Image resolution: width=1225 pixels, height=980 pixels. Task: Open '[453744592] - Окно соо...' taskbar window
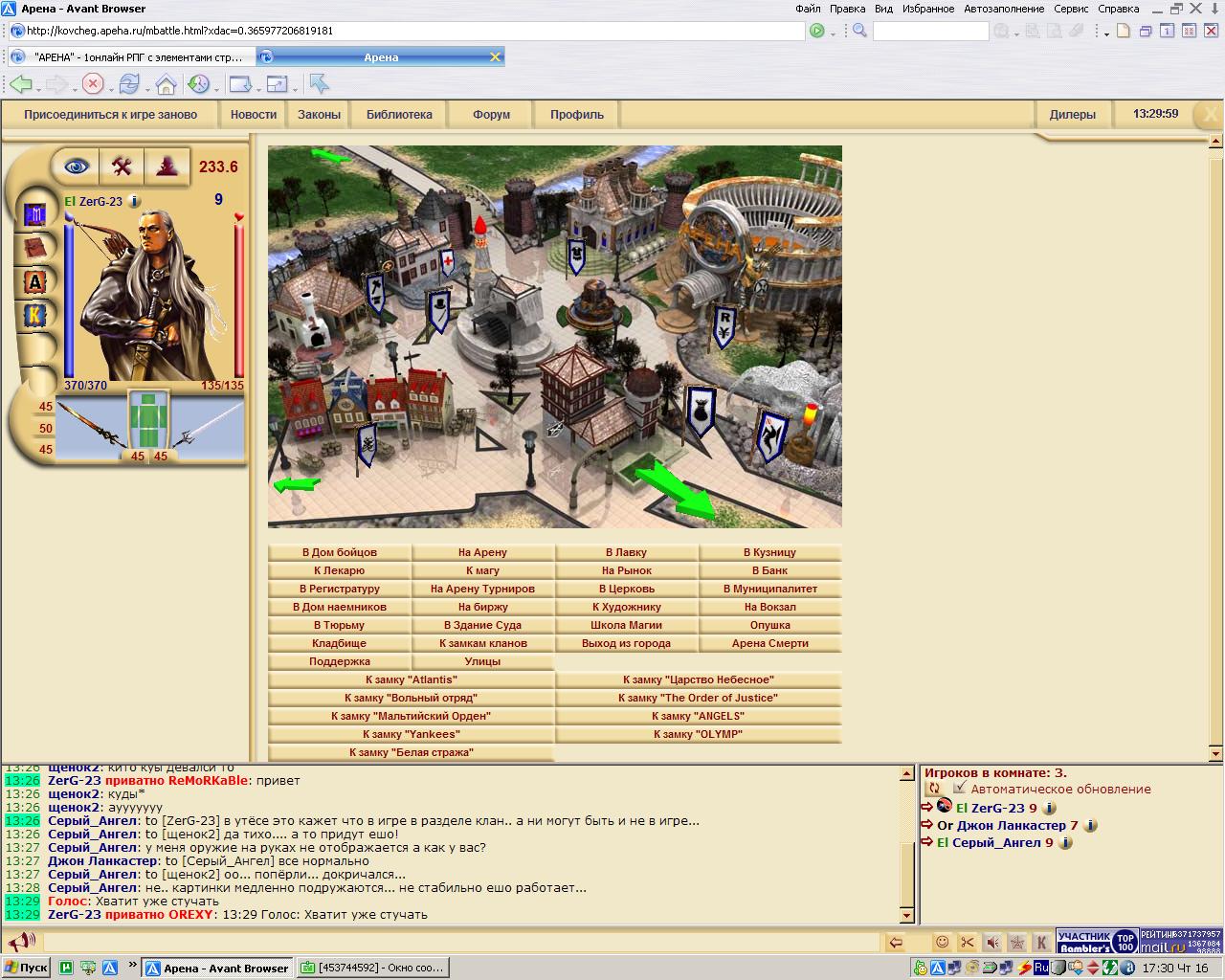(x=373, y=968)
